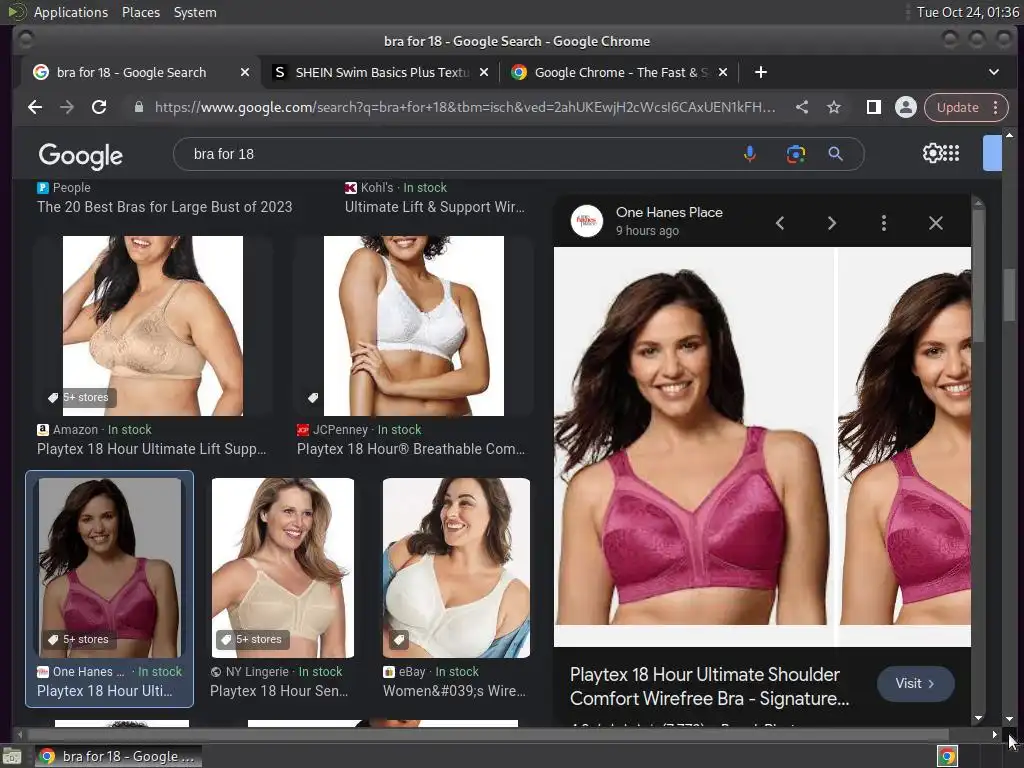Submit search with the magnifier icon
The image size is (1024, 768).
tap(835, 154)
